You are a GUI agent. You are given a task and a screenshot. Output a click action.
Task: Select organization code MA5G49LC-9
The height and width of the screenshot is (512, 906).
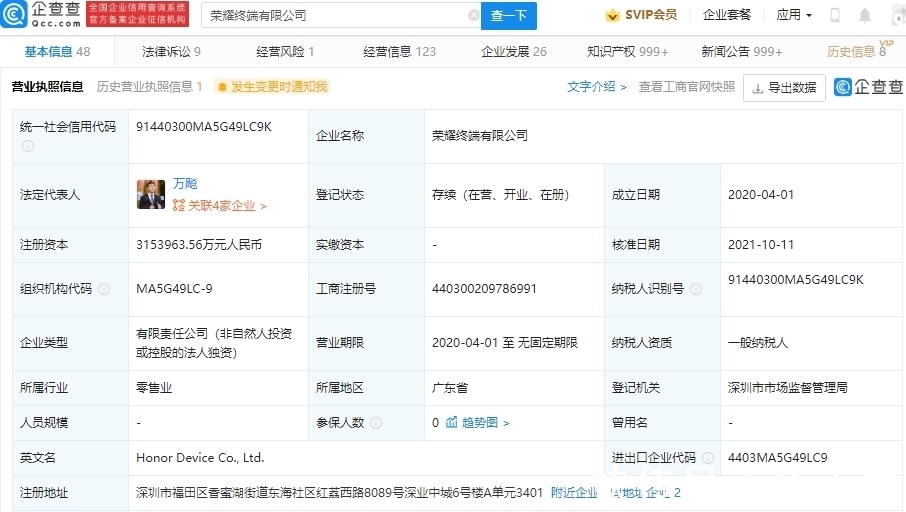point(174,288)
